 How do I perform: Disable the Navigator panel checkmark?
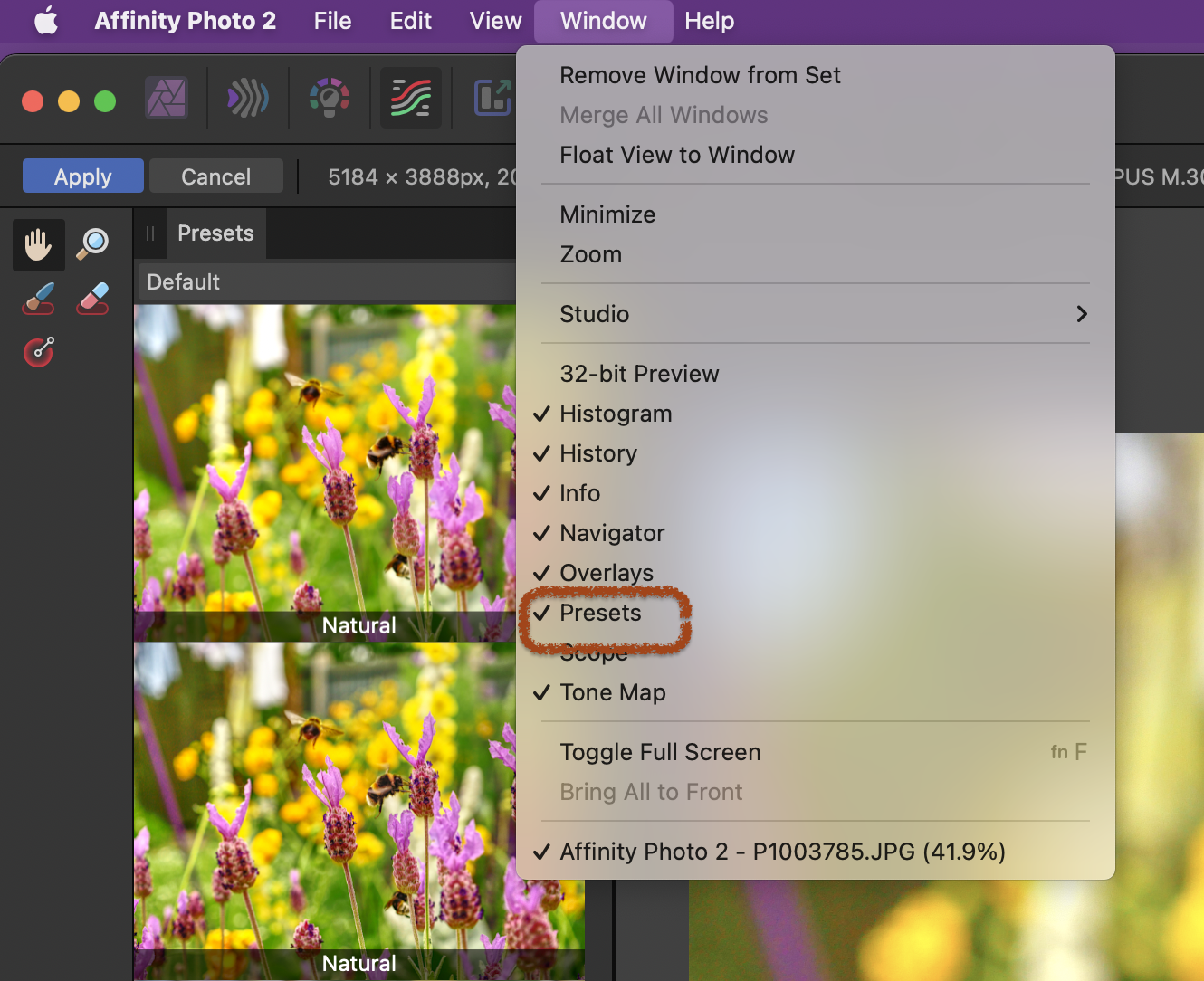click(x=612, y=533)
